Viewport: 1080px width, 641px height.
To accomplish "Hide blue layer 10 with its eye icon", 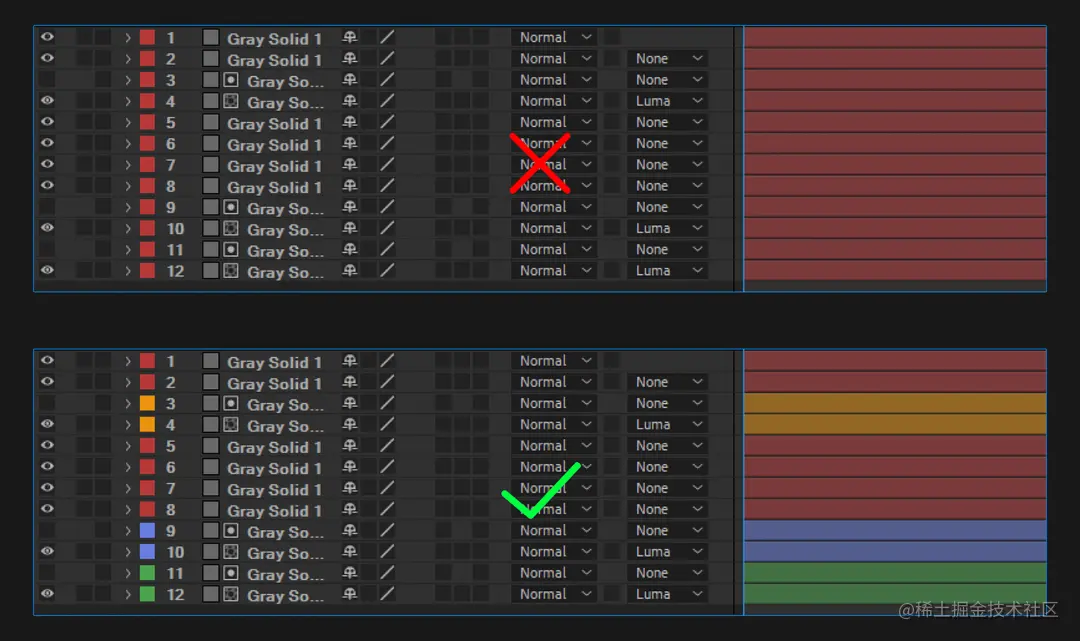I will (x=47, y=551).
